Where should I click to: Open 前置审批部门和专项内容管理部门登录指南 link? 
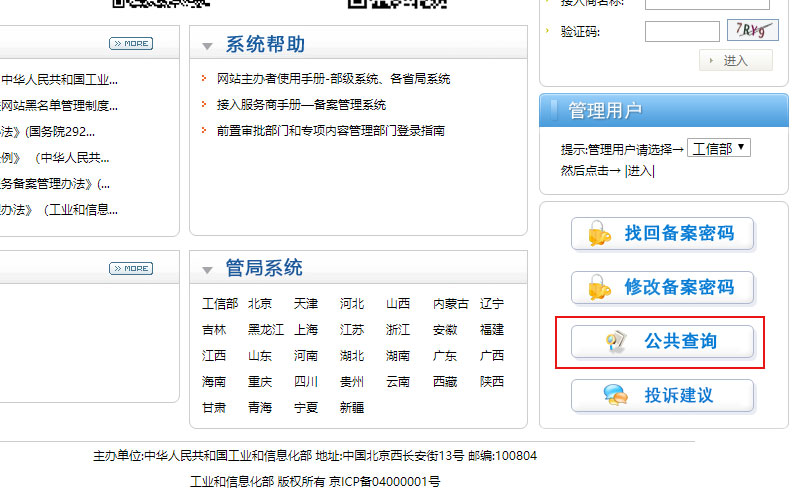(331, 131)
